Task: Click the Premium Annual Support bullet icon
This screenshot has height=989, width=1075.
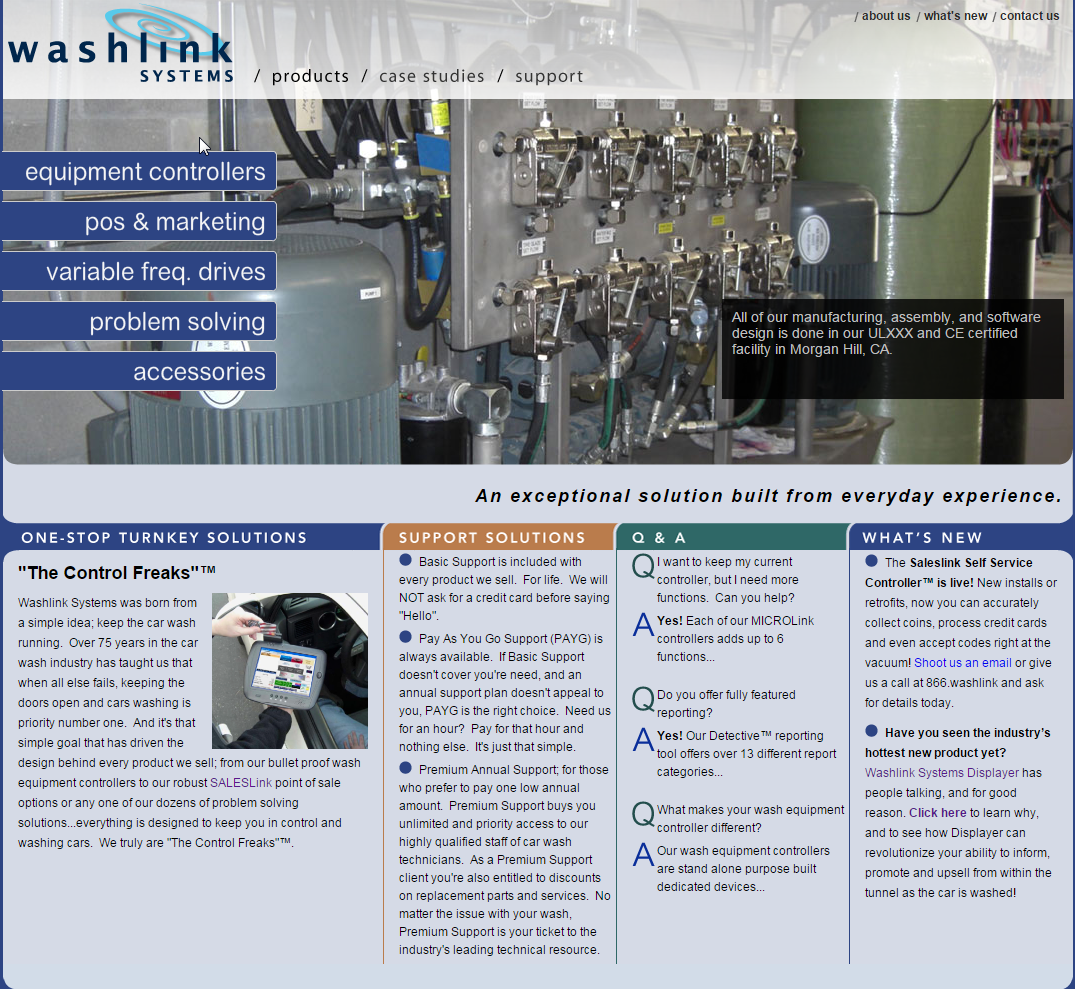Action: pos(405,768)
